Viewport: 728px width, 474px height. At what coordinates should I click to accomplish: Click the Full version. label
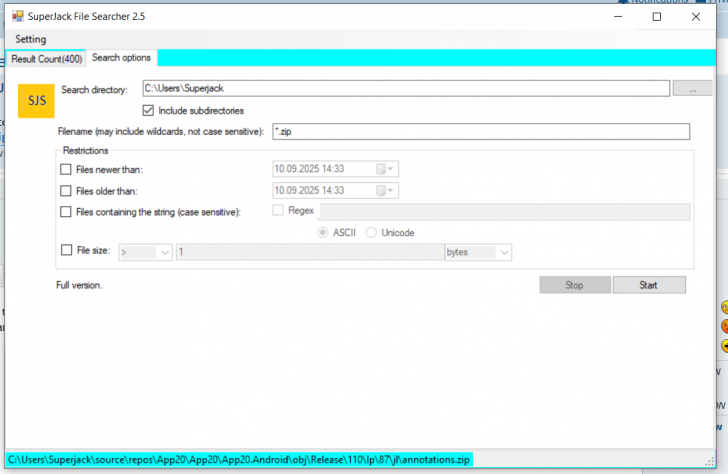point(79,285)
